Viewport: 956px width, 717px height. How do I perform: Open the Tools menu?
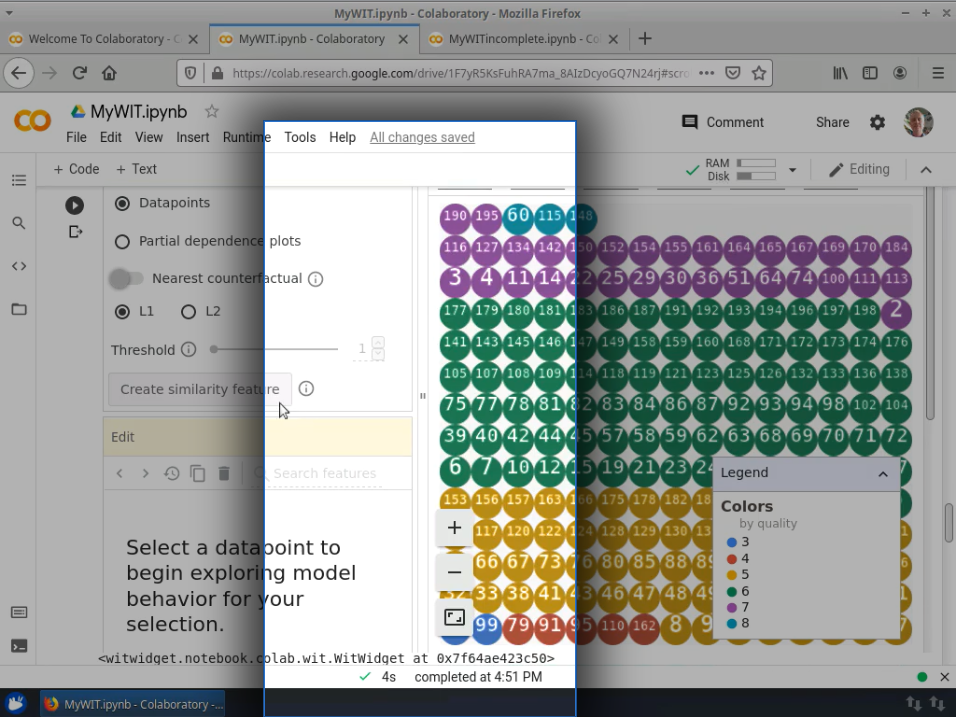point(300,137)
